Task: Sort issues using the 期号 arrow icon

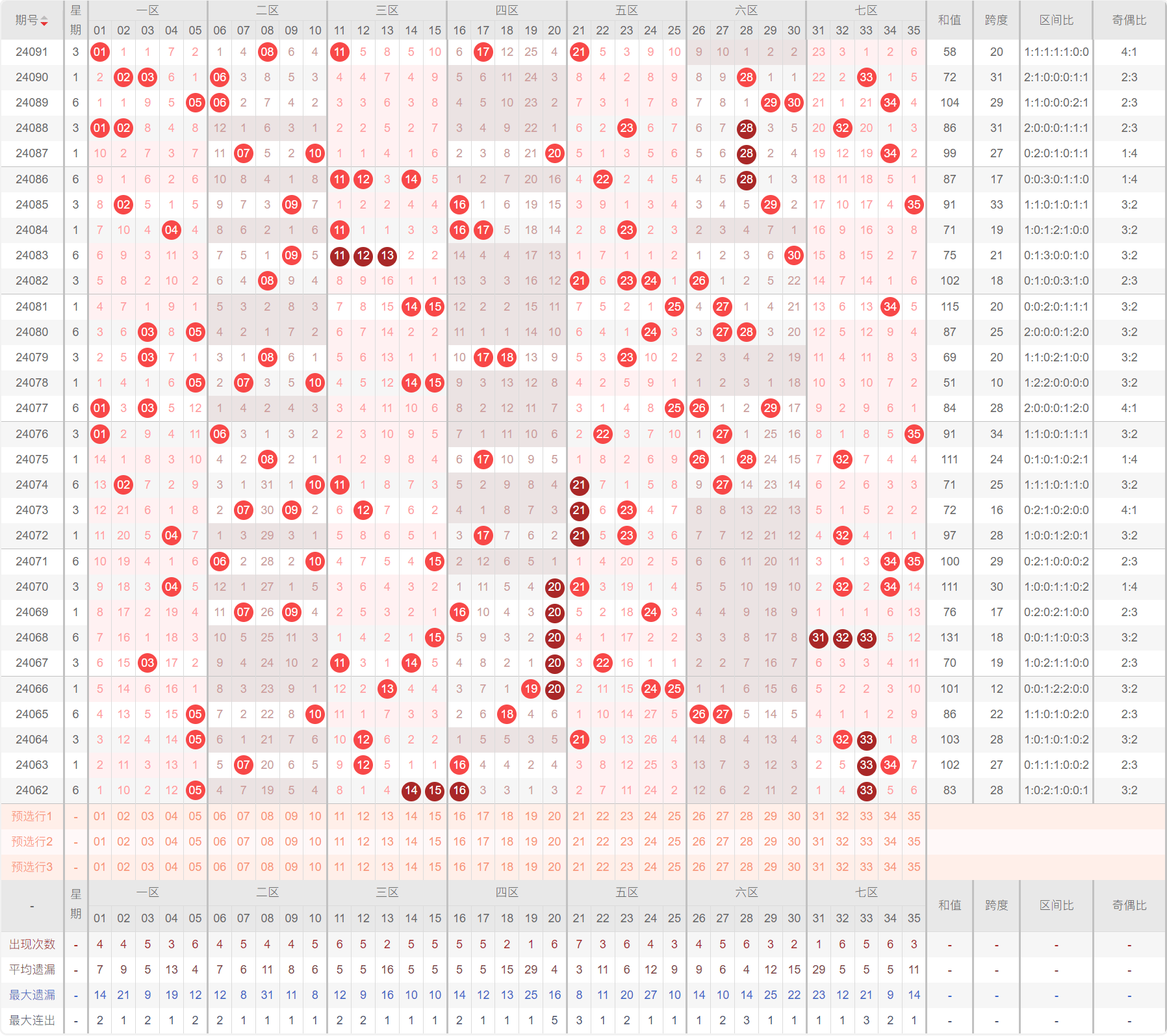Action: [x=44, y=21]
